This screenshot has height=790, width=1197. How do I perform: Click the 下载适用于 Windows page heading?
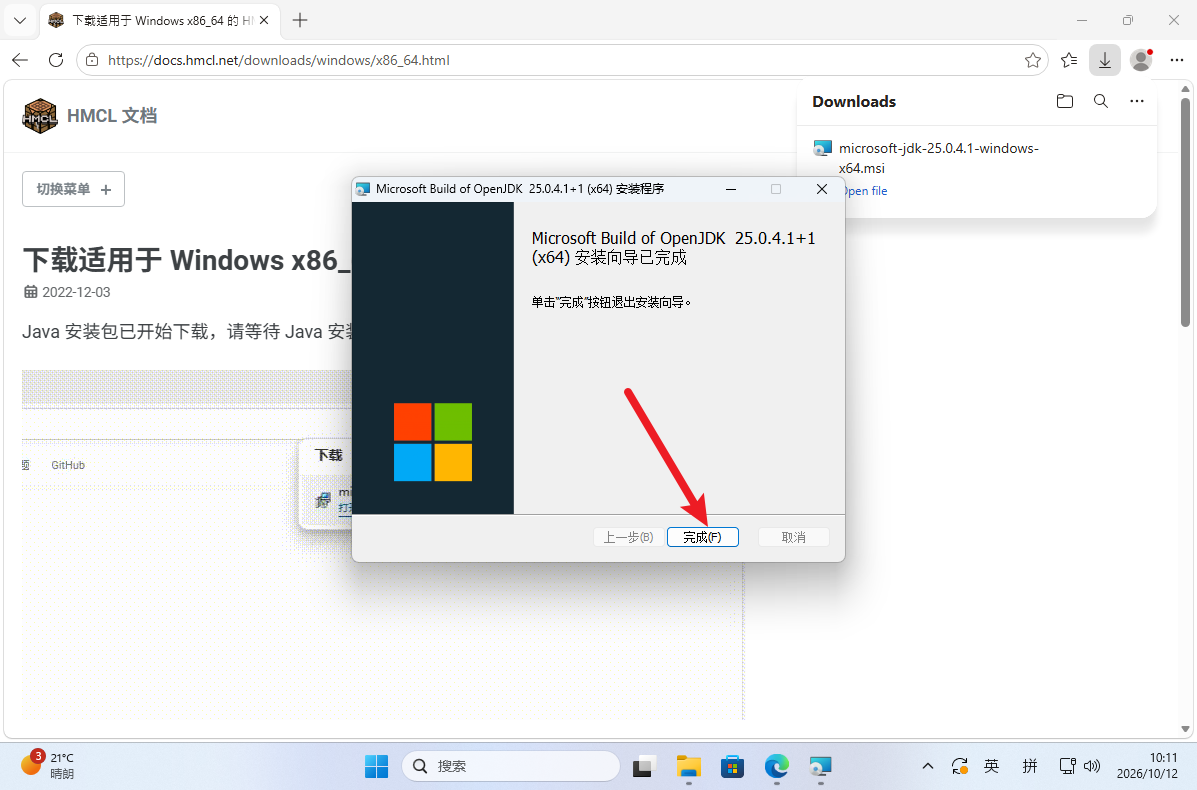coord(187,260)
